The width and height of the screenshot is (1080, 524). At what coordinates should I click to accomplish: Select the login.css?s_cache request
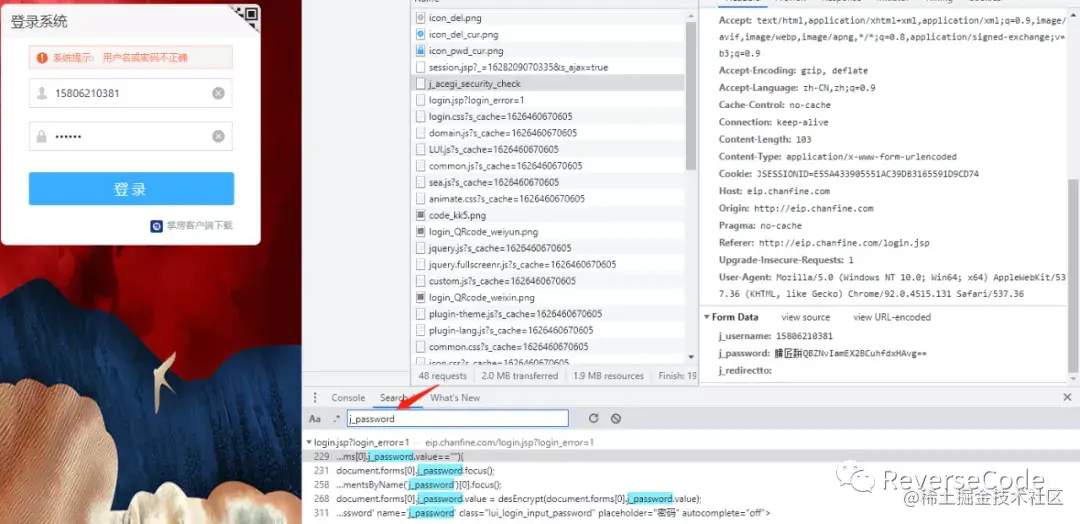548,116
